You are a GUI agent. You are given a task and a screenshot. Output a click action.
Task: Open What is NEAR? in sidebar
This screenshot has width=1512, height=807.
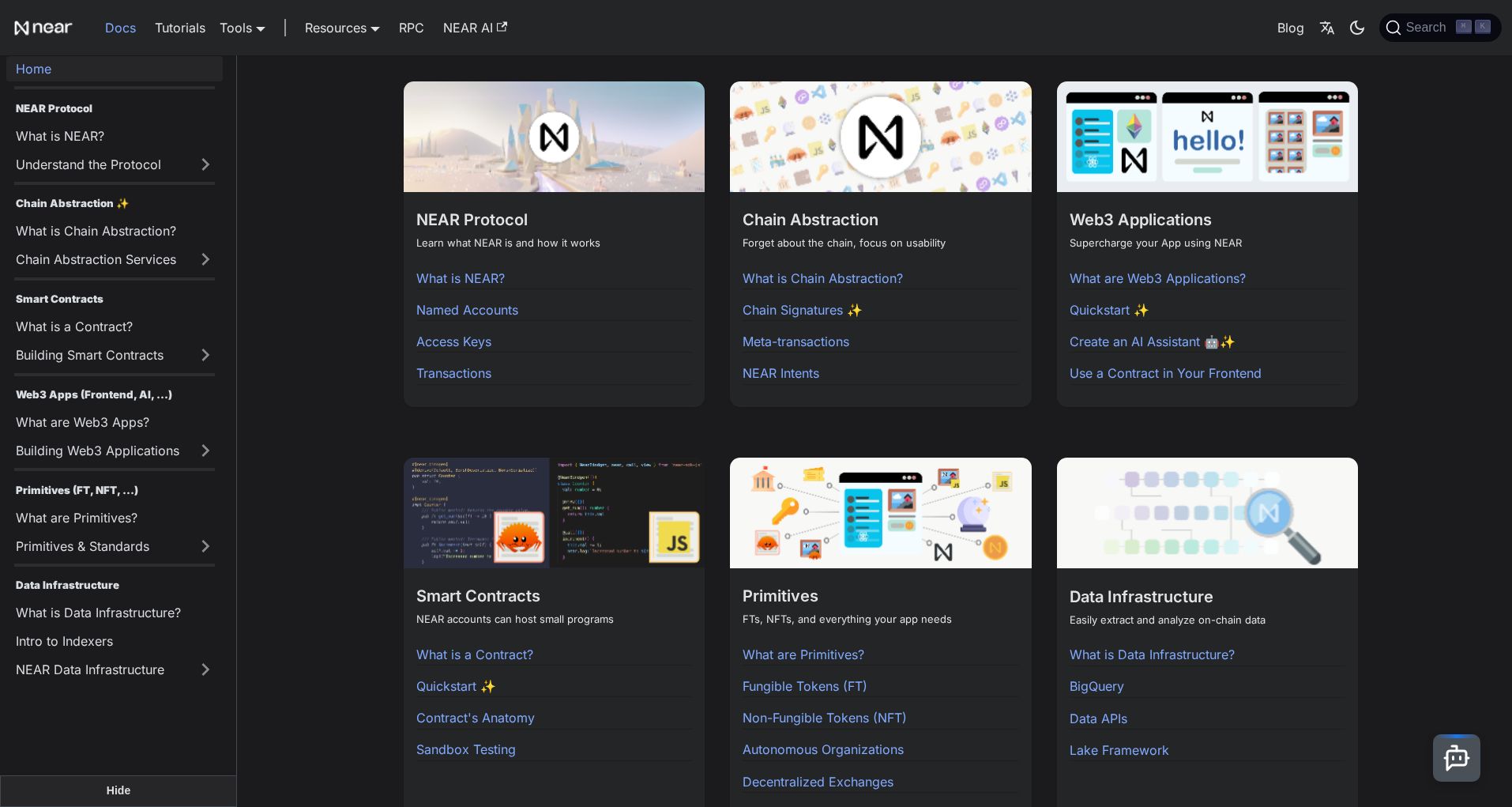(60, 136)
